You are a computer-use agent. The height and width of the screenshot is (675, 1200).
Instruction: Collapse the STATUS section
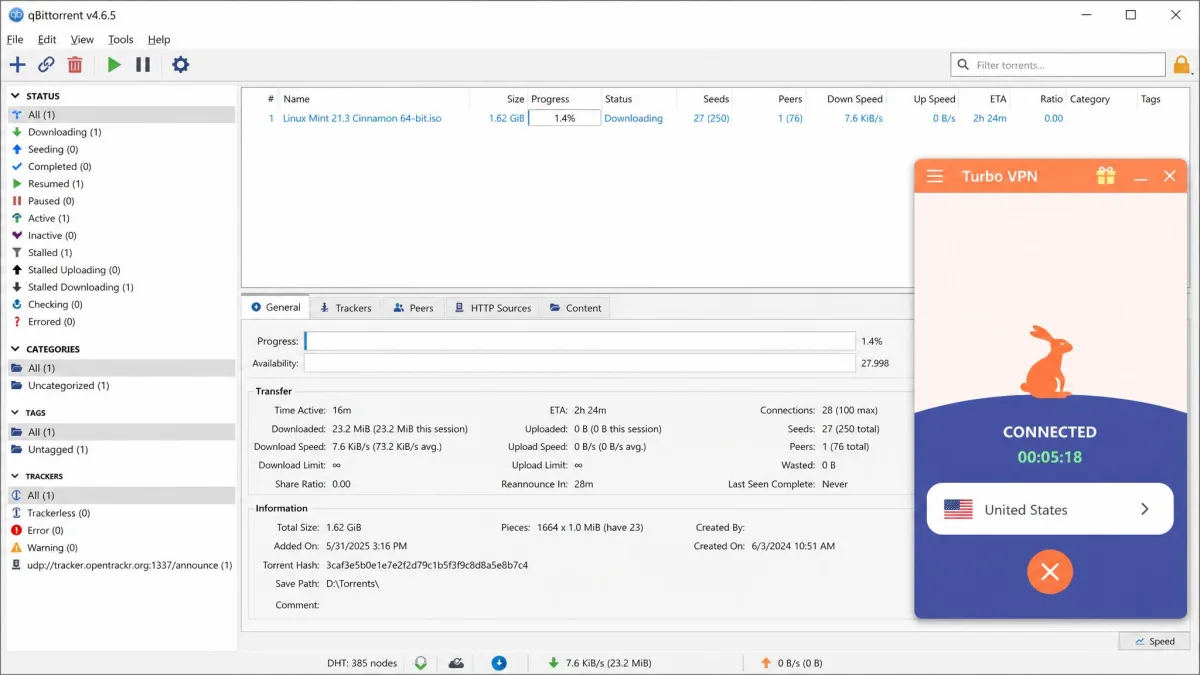coord(16,96)
